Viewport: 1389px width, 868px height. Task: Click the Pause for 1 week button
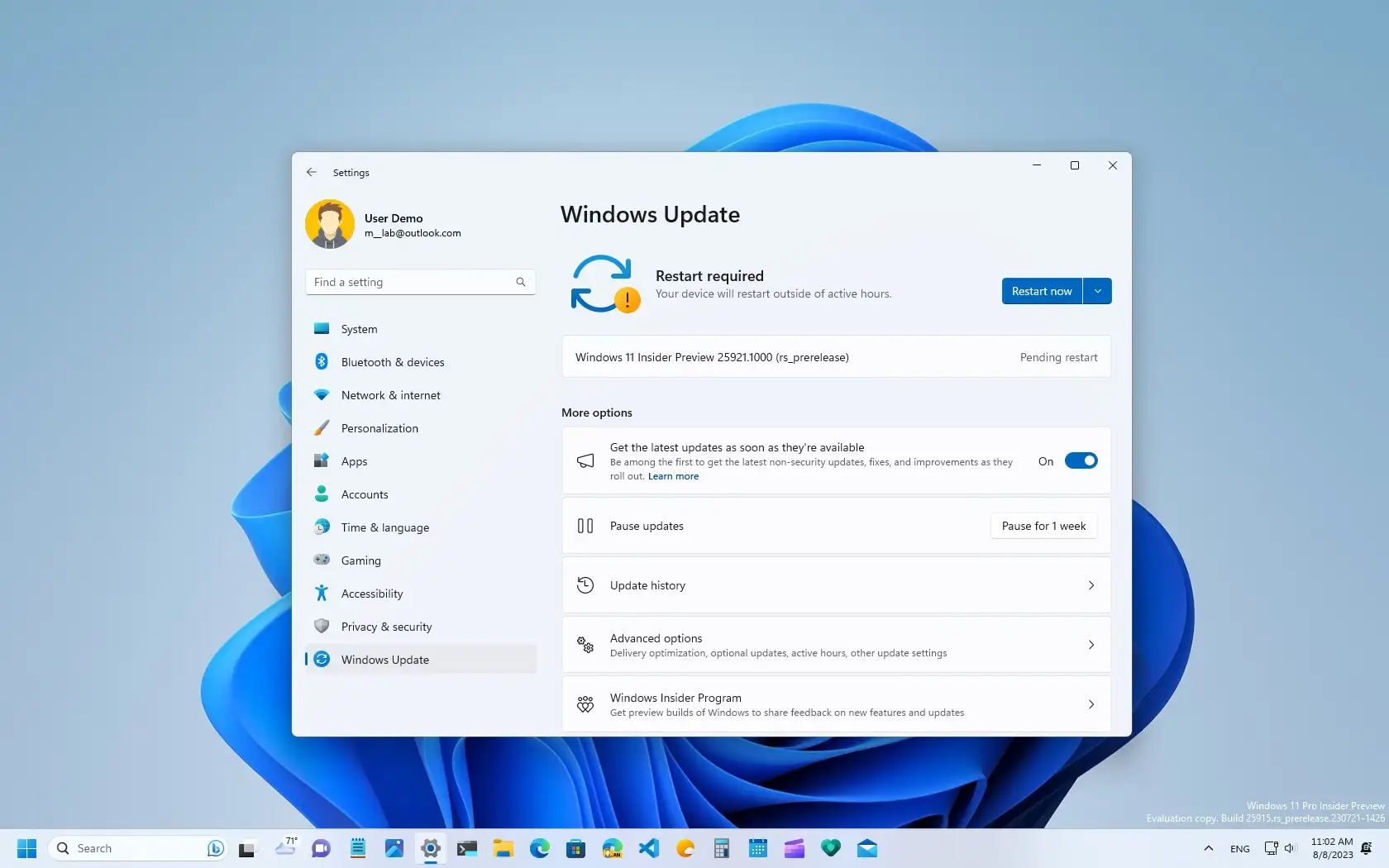[x=1043, y=525]
